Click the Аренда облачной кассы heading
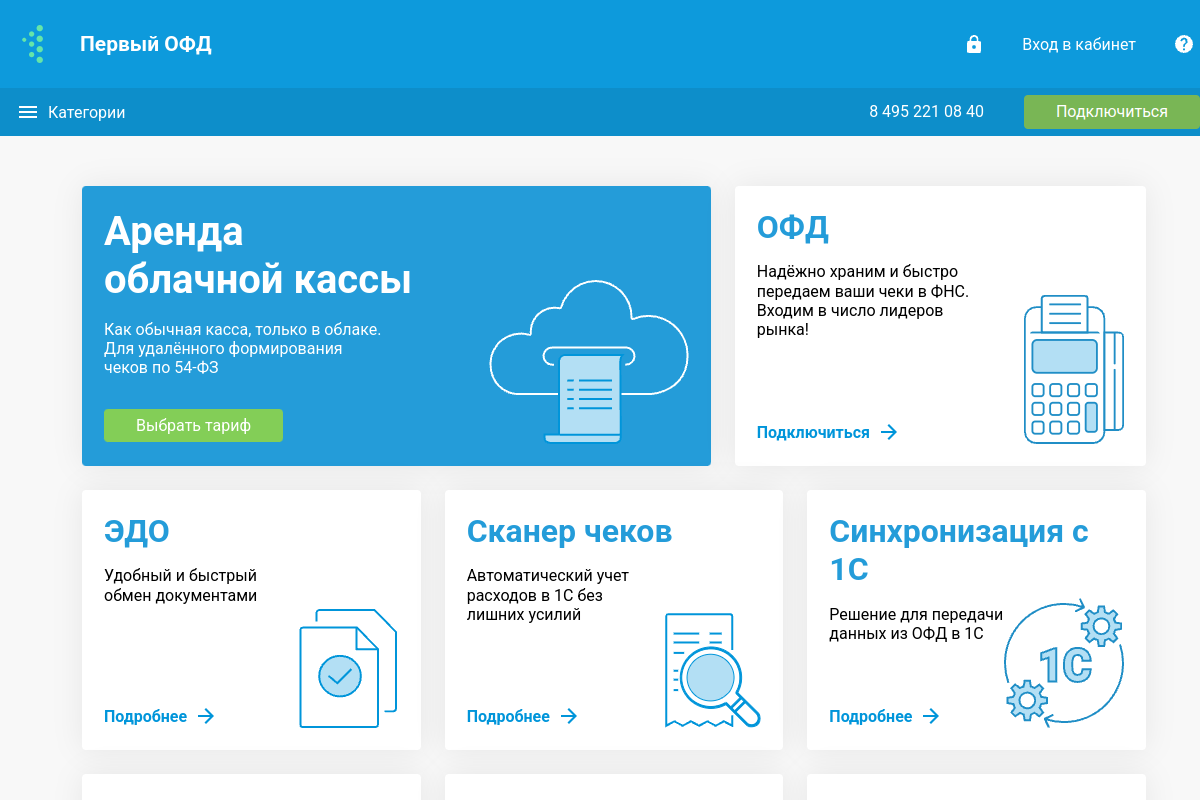 point(258,256)
